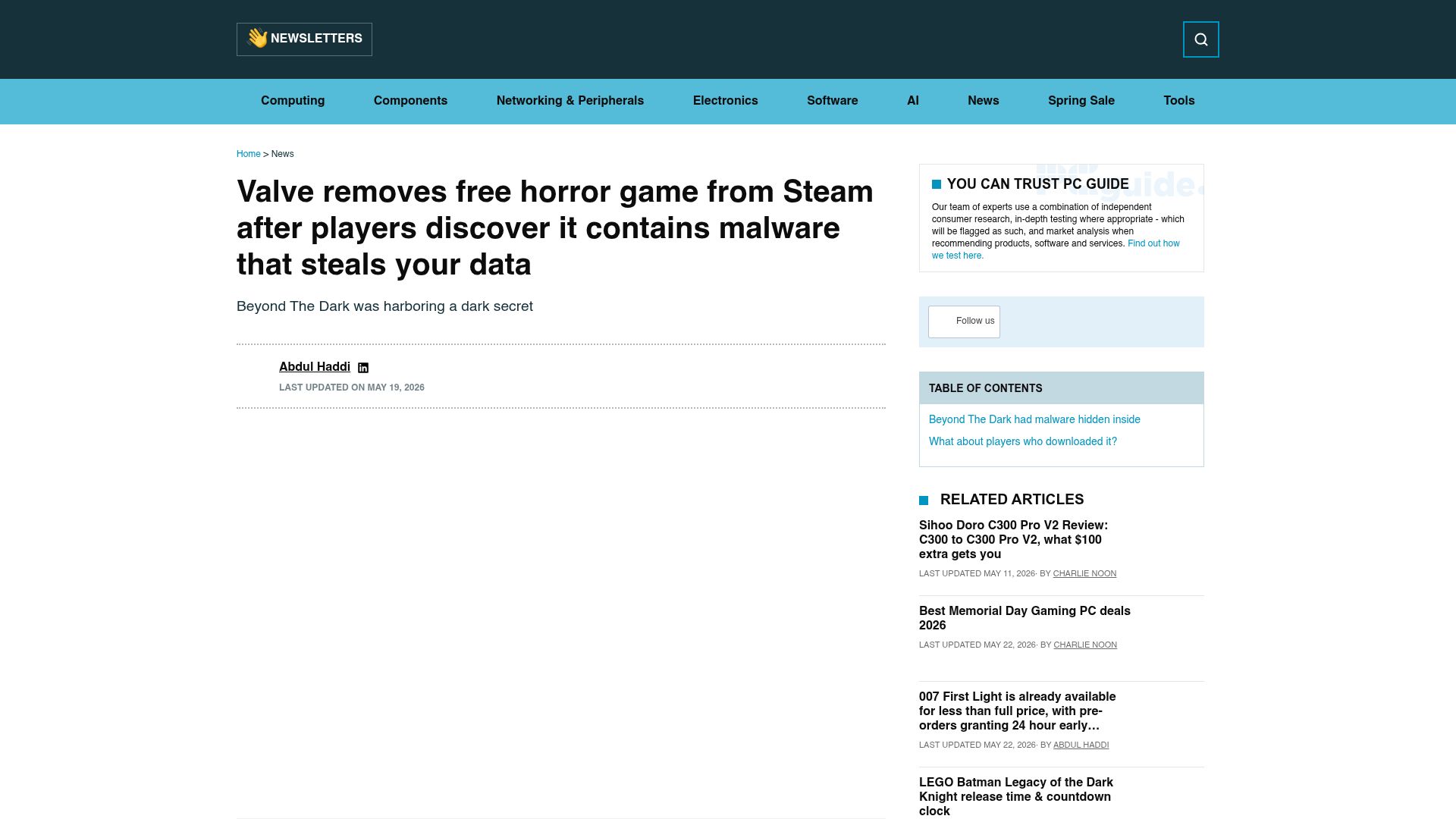
Task: Click the subtitle Beyond The Dark was harboring
Action: 384,306
